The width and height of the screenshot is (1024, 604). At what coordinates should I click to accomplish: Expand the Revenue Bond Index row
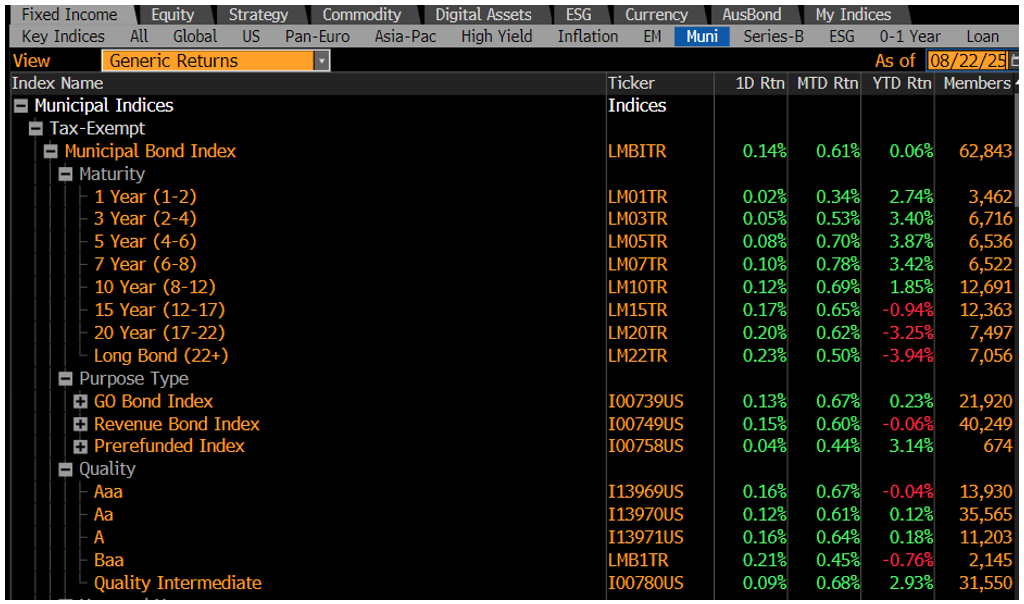point(81,425)
